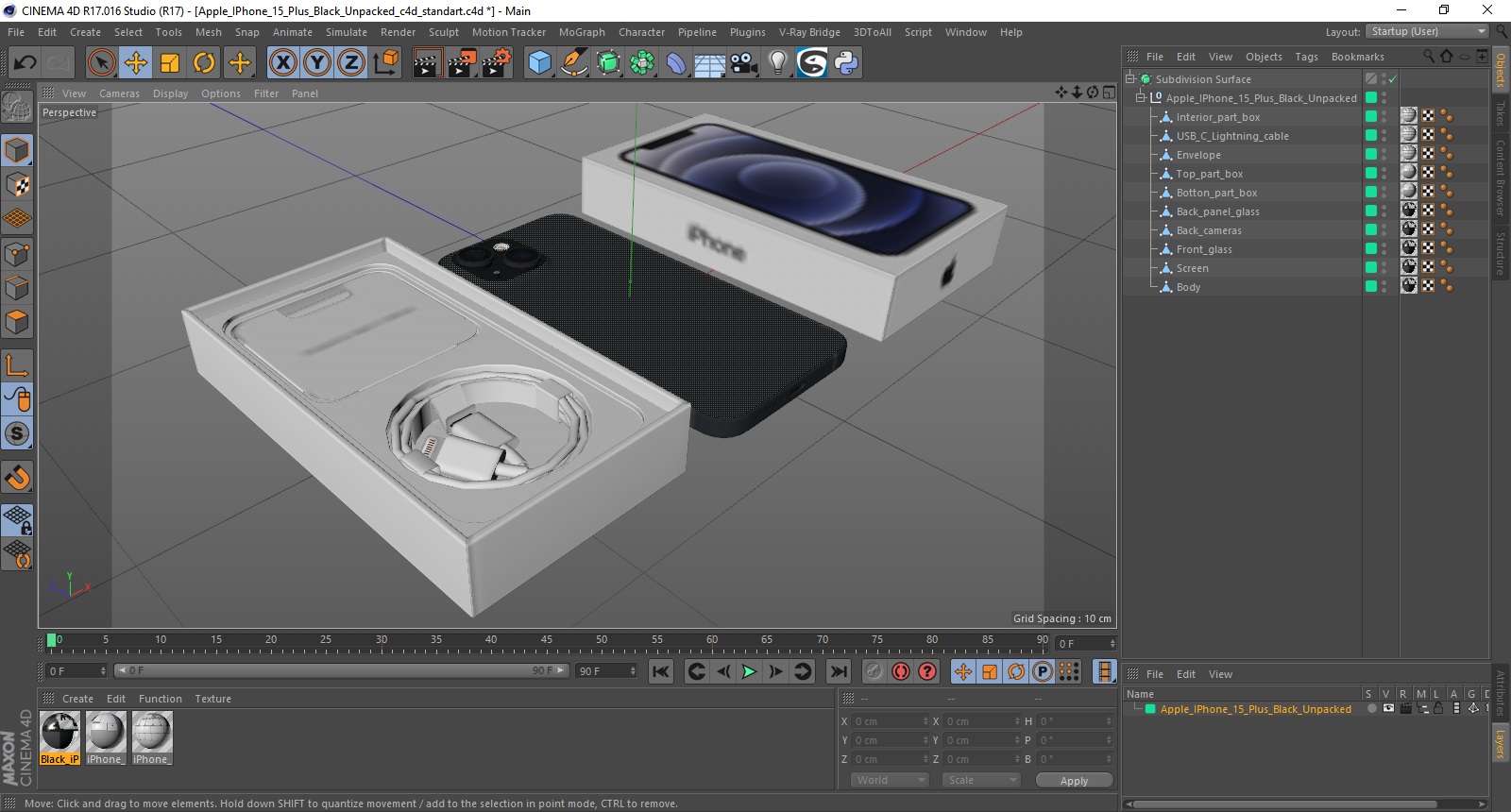Add a Subdivision Surface generator icon
This screenshot has height=812, width=1511.
click(x=608, y=63)
